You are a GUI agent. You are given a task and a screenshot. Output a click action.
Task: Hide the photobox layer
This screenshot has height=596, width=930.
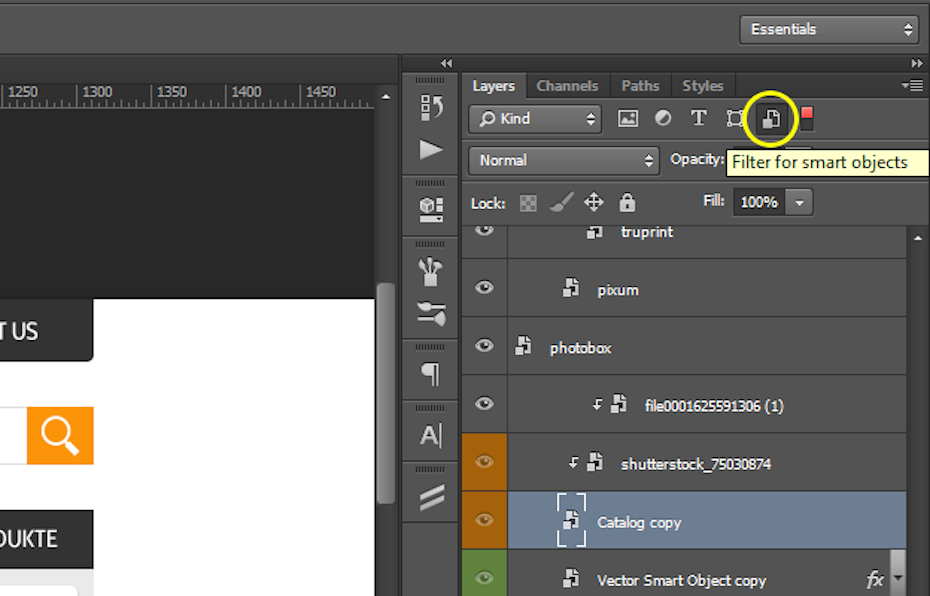[485, 346]
